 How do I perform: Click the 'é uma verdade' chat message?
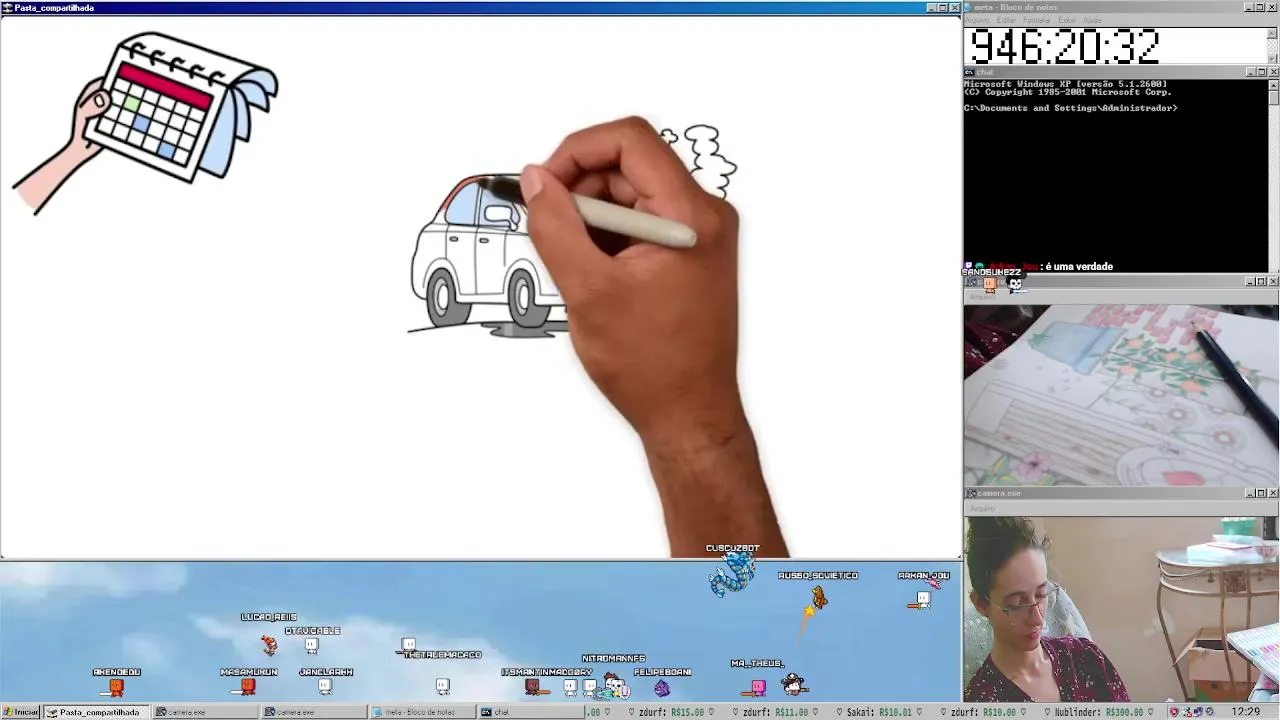1080,267
